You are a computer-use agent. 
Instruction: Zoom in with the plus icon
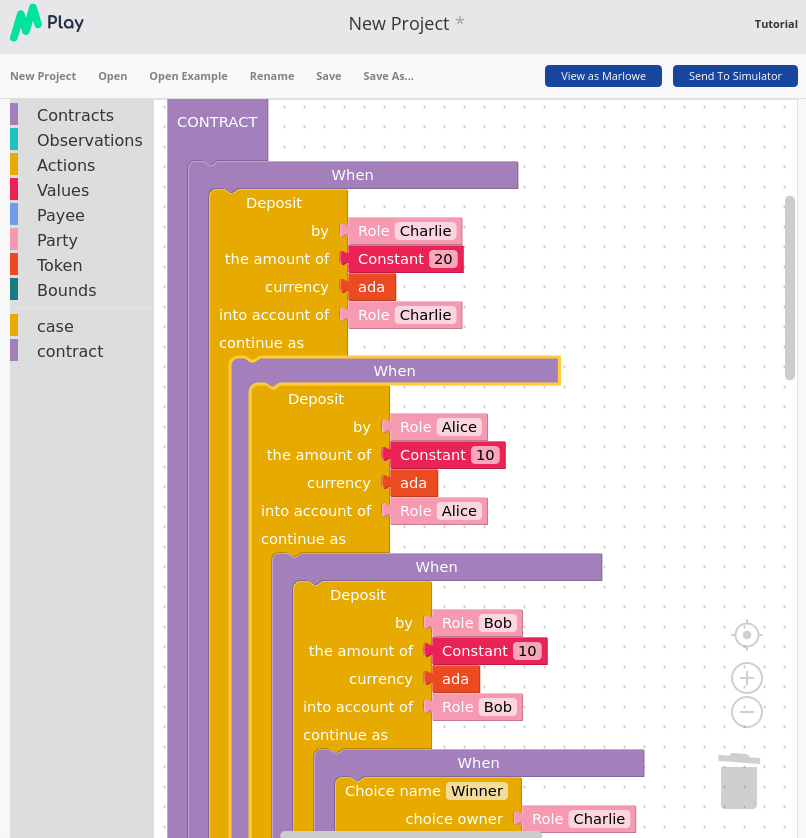click(747, 678)
